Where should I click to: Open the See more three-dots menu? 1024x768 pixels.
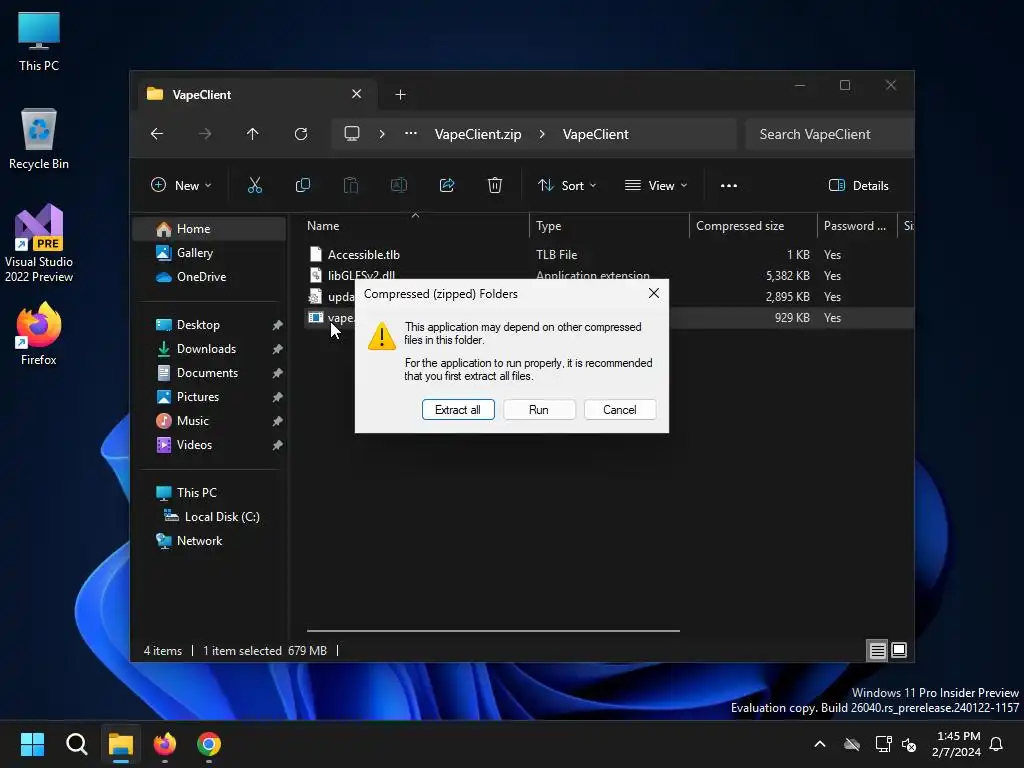coord(729,185)
